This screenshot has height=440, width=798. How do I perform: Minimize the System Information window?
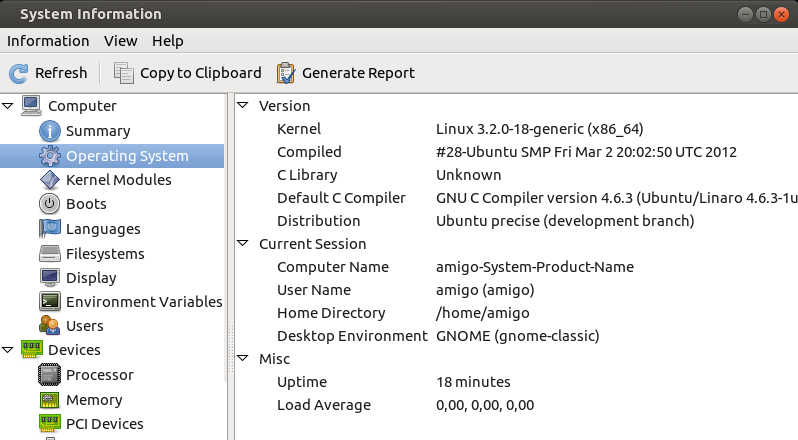(x=745, y=14)
